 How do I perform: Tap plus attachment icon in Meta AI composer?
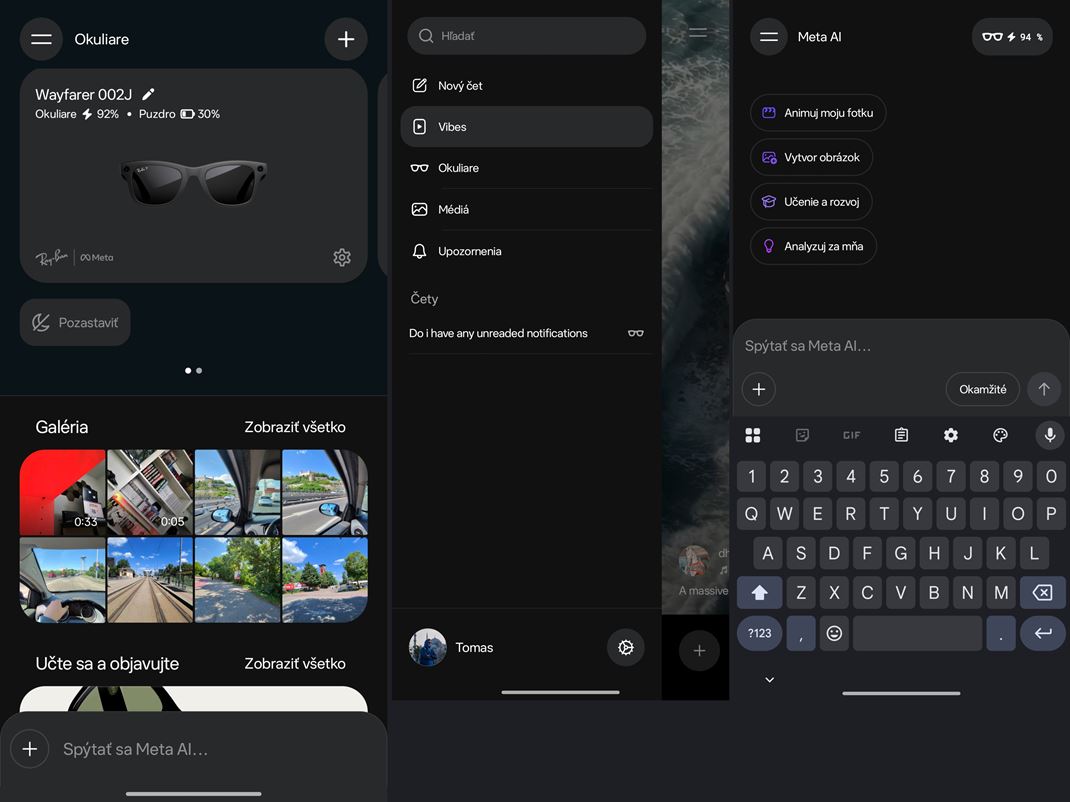758,389
